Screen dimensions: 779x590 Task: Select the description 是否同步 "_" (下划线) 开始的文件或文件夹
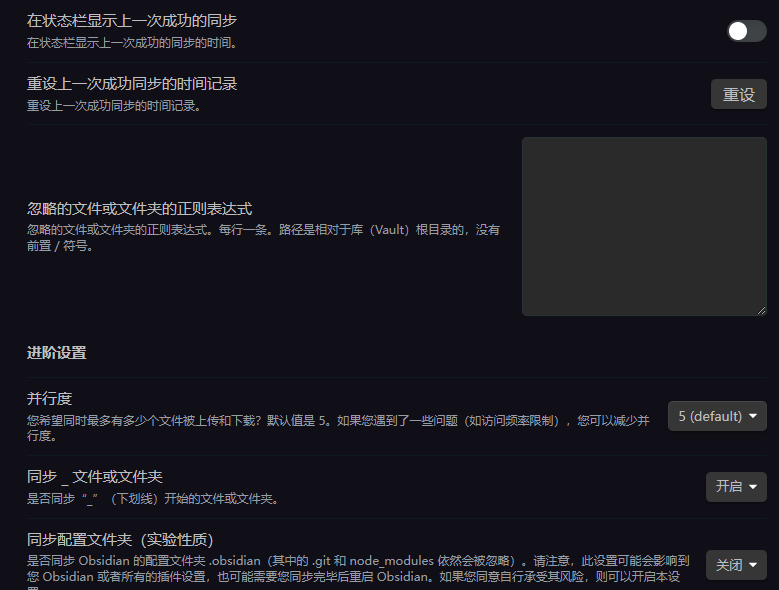click(153, 499)
